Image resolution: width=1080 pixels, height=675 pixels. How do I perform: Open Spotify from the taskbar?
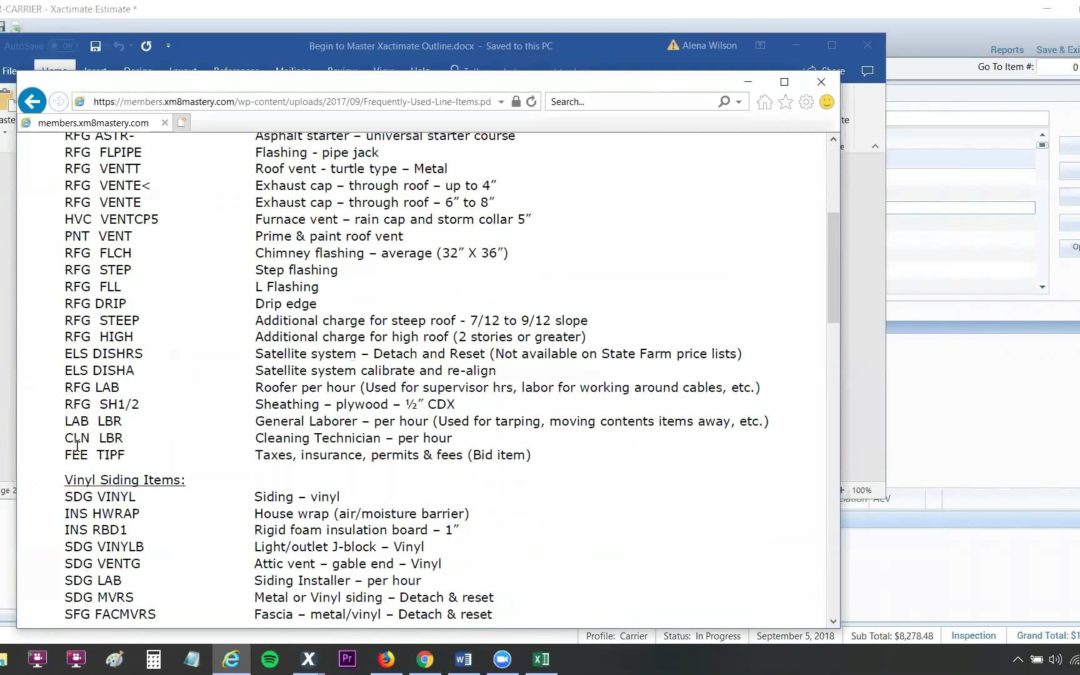[x=269, y=659]
